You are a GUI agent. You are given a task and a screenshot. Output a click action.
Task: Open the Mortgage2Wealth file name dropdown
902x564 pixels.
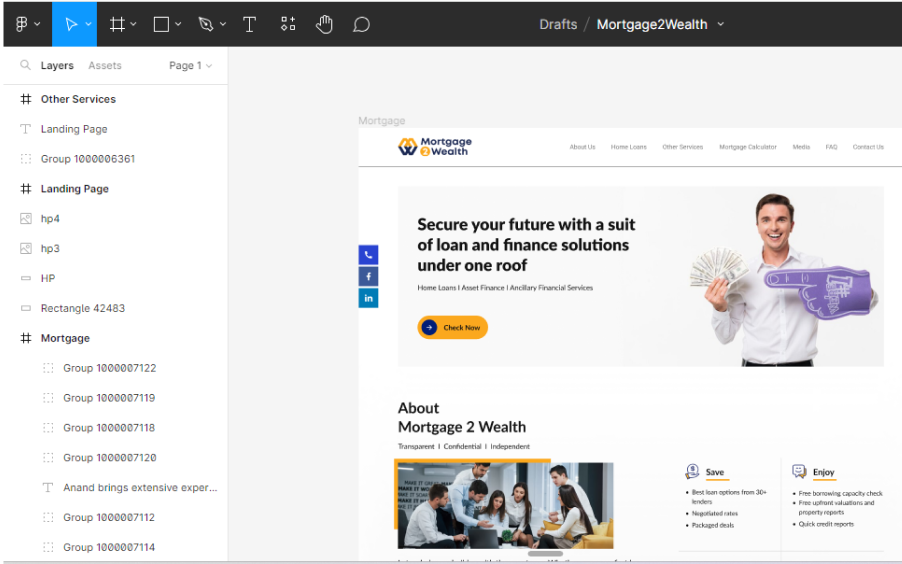[x=720, y=24]
